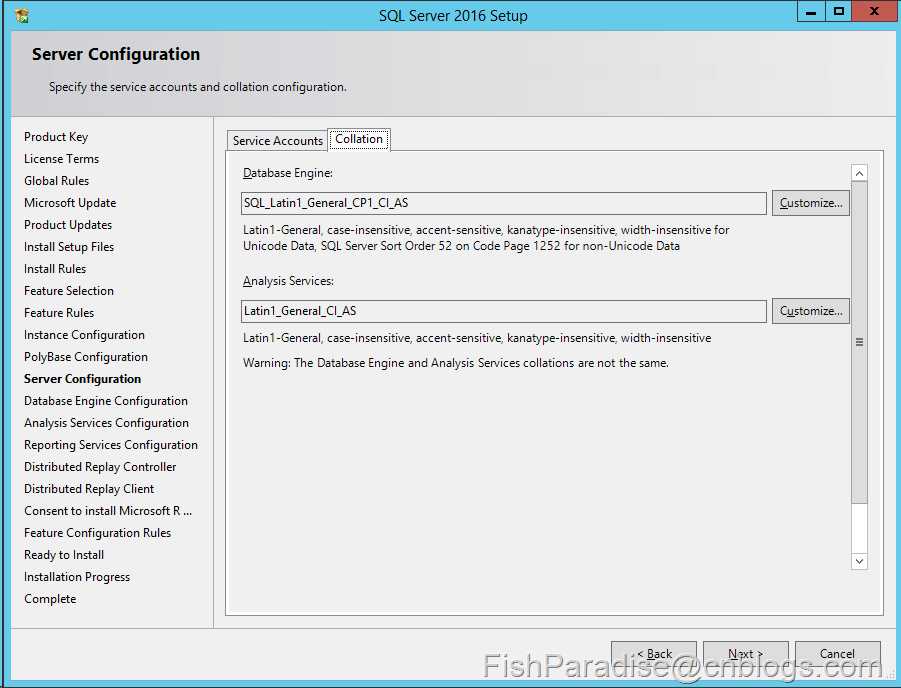
Task: Switch to the Service Accounts tab
Action: (278, 141)
